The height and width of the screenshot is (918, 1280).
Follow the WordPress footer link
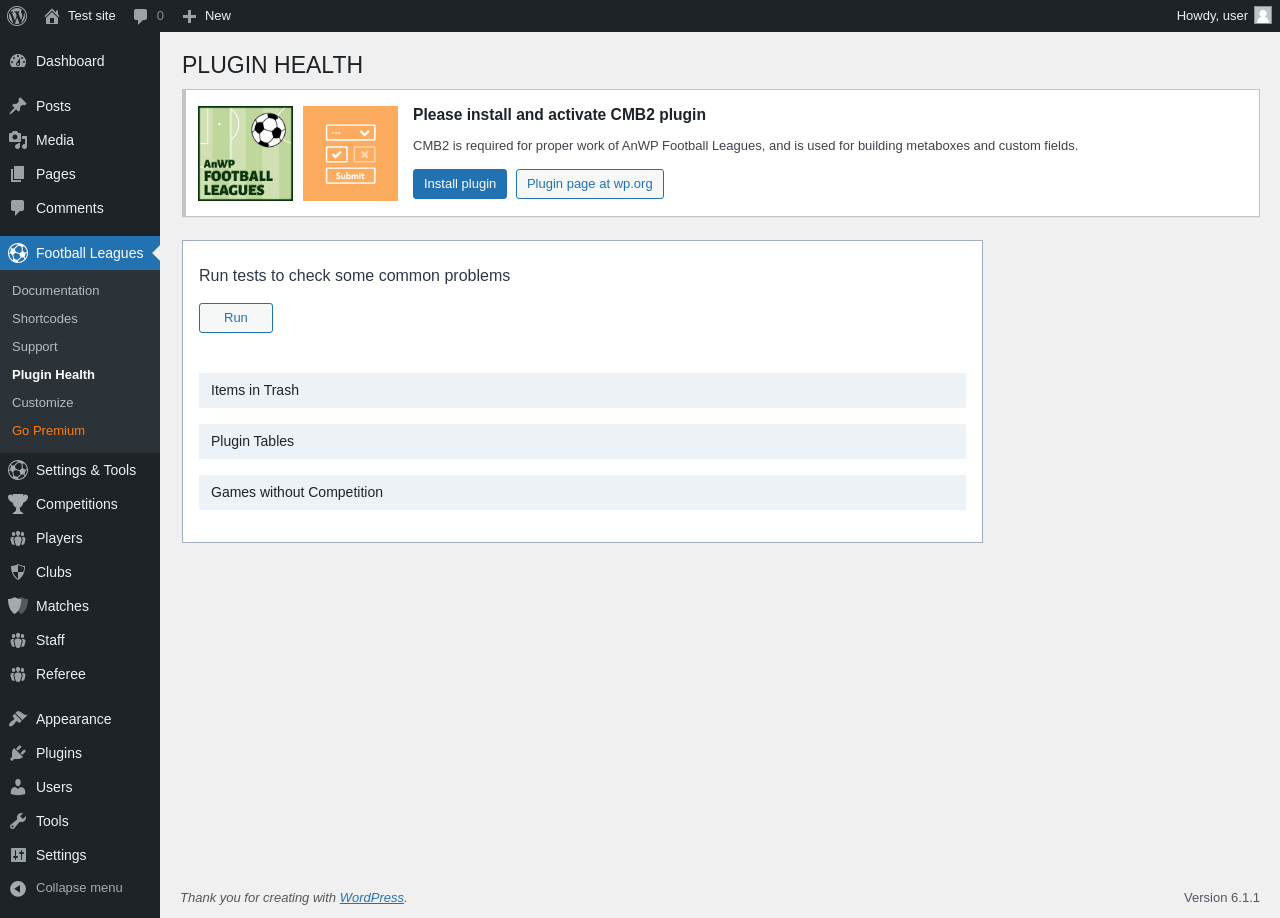372,898
